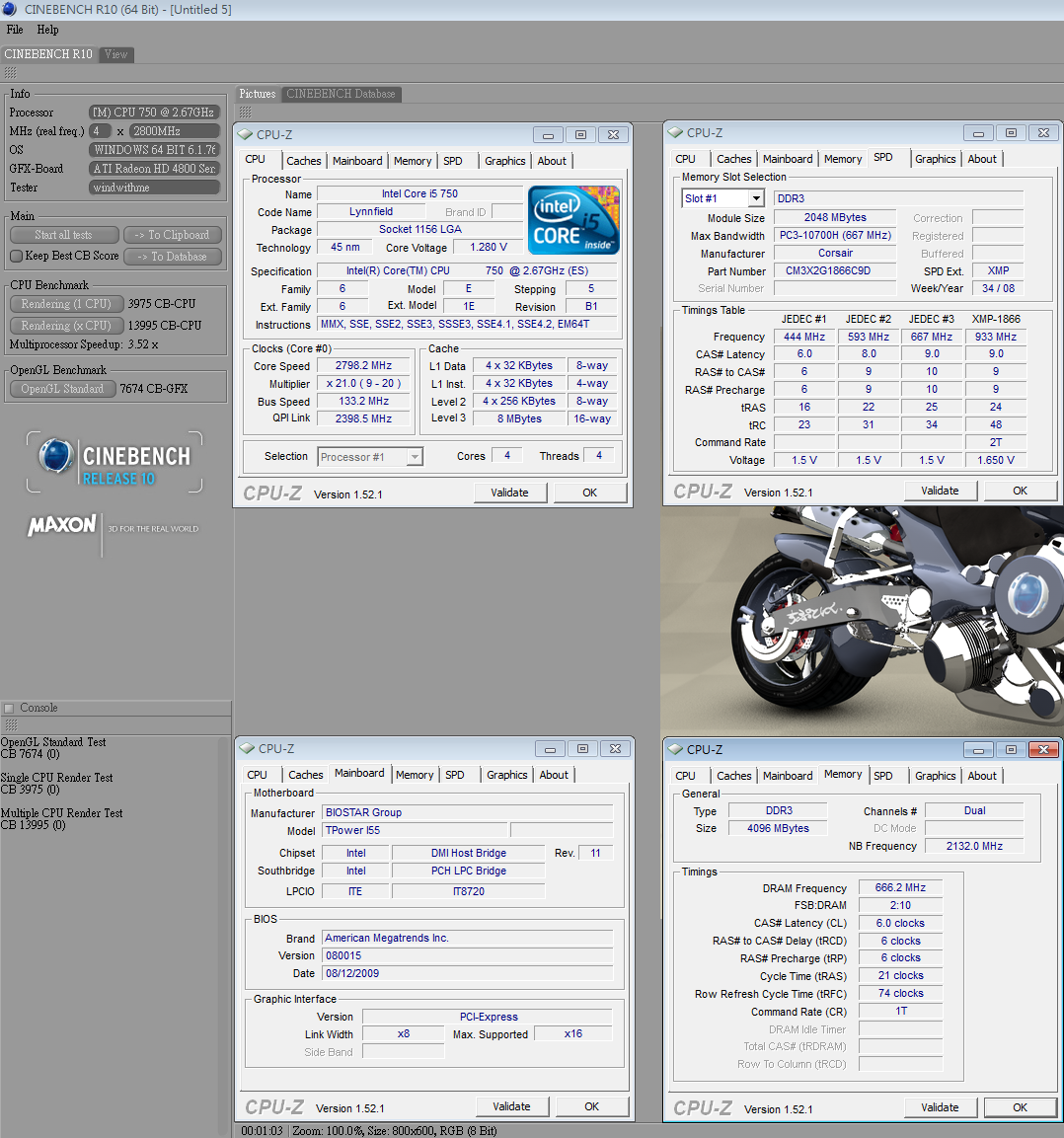Click the Console panel icon
Image resolution: width=1064 pixels, height=1138 pixels.
coord(10,708)
